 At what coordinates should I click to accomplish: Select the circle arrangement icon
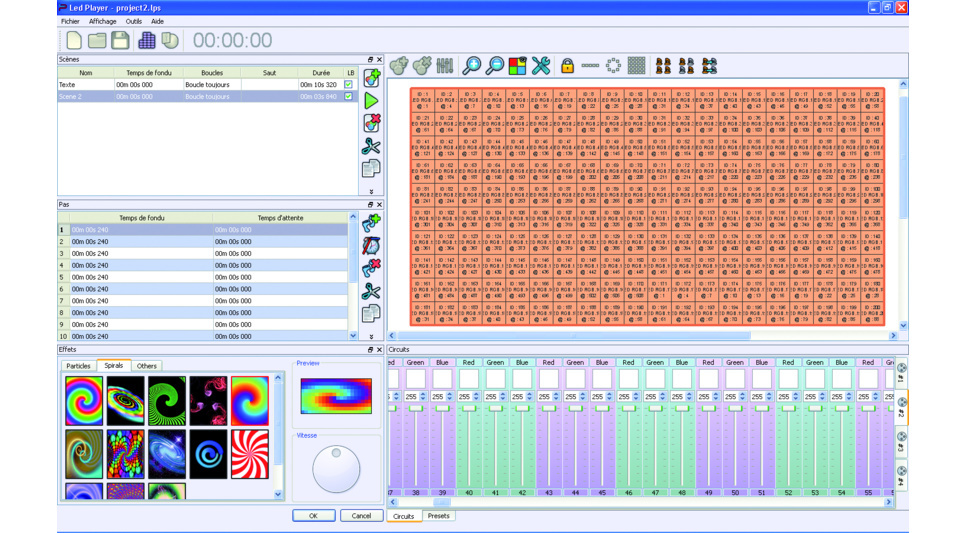pos(613,65)
